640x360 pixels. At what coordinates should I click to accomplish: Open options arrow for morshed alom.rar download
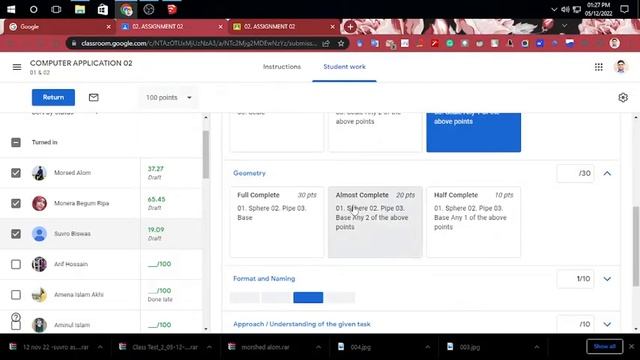tap(318, 347)
